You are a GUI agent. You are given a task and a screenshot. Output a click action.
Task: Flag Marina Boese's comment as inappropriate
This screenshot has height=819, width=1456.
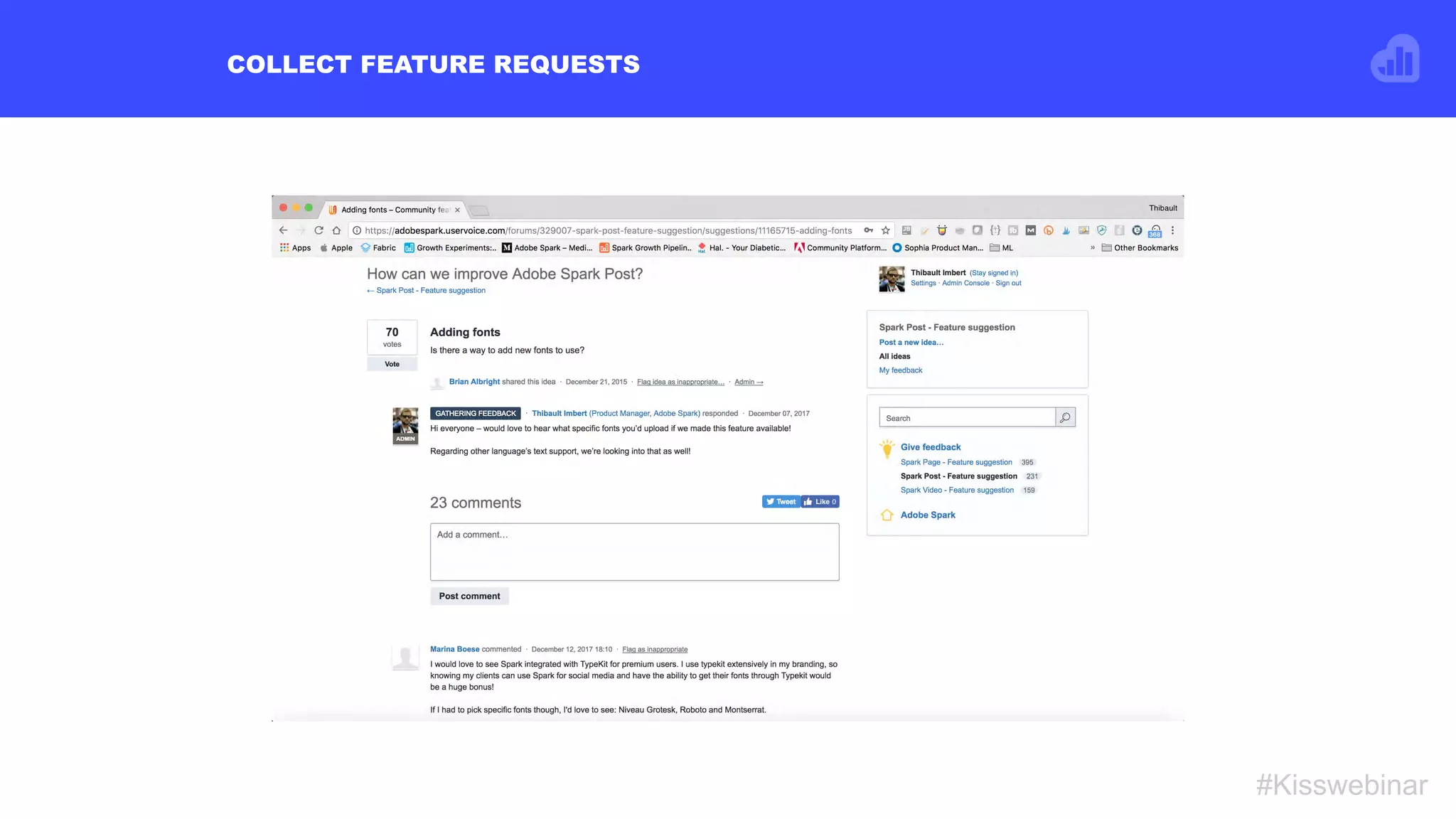coord(655,650)
